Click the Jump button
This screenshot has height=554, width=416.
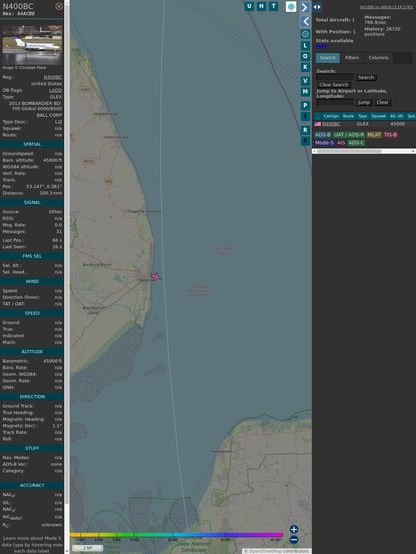click(x=364, y=102)
